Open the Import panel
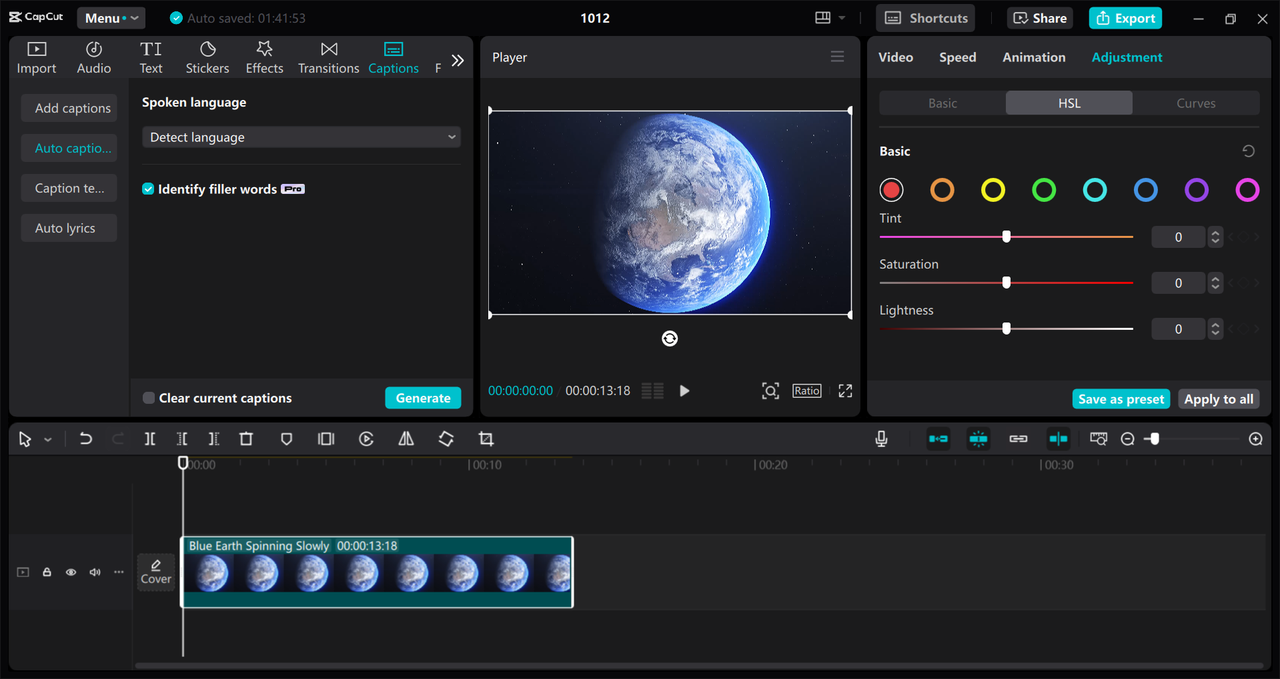The image size is (1280, 679). [36, 58]
